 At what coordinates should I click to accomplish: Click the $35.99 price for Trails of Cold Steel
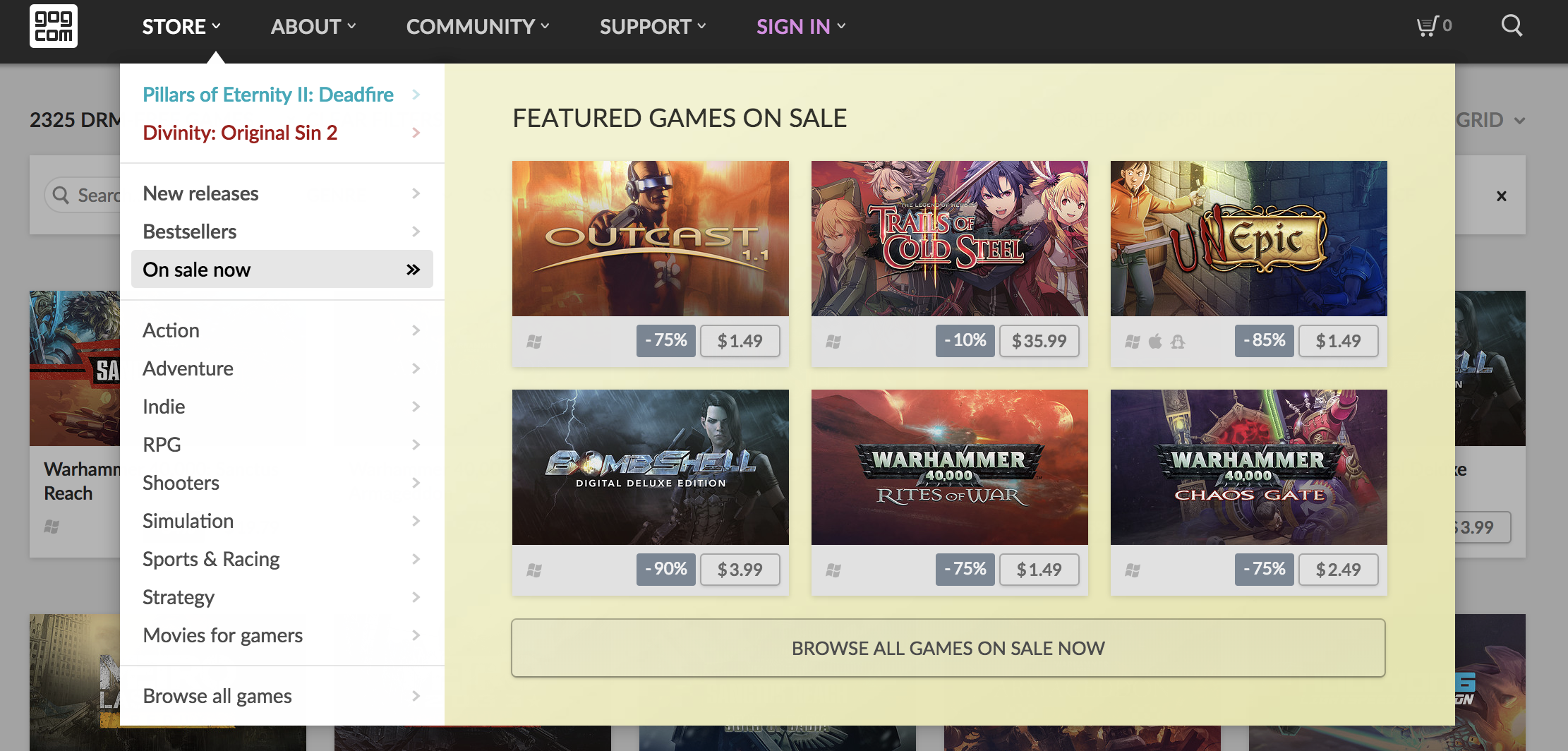point(1039,341)
